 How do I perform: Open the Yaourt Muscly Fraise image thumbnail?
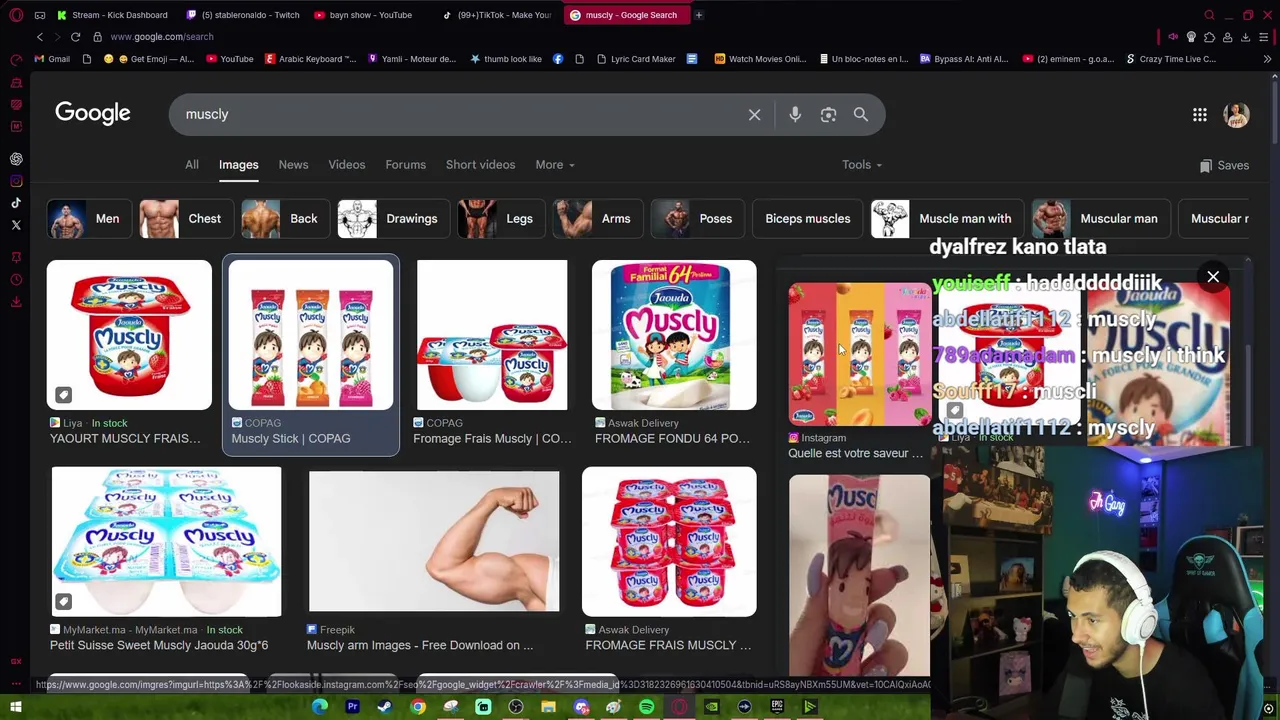pyautogui.click(x=129, y=335)
